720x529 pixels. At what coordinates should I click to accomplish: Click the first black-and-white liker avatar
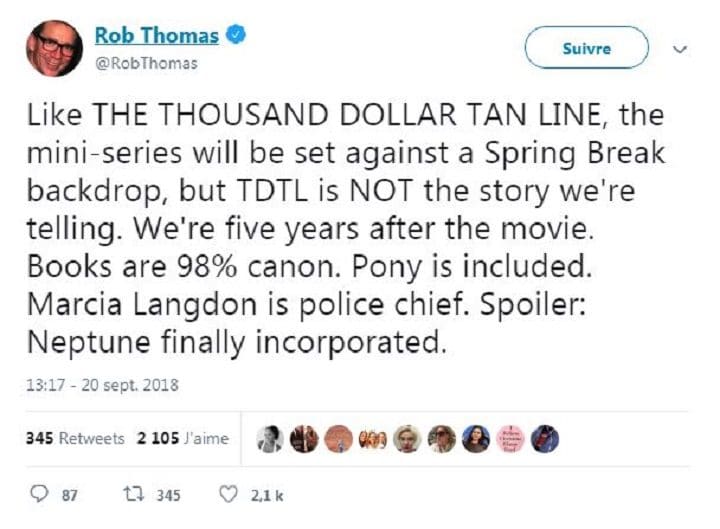pyautogui.click(x=270, y=438)
